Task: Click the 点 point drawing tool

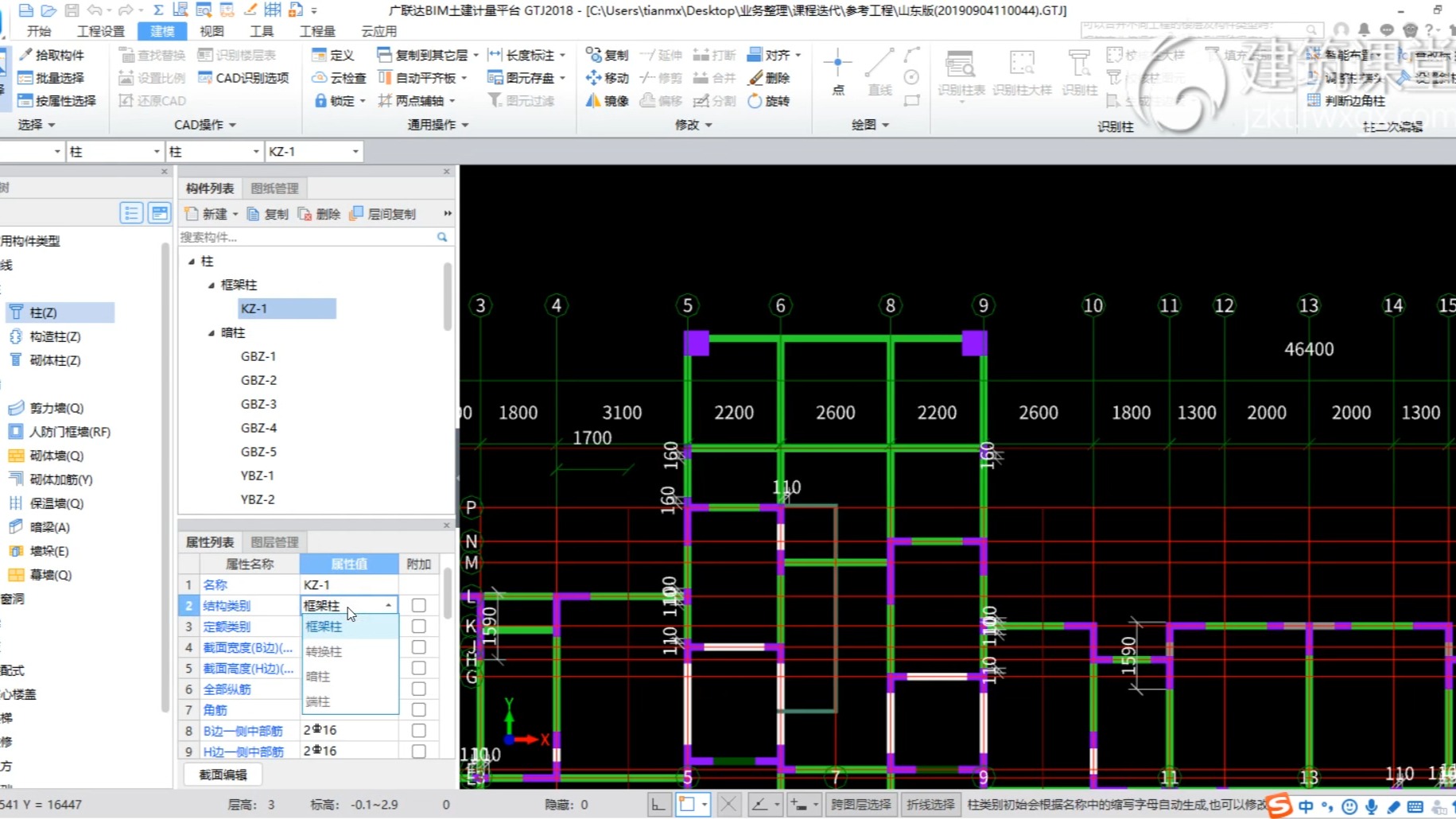Action: (x=838, y=72)
